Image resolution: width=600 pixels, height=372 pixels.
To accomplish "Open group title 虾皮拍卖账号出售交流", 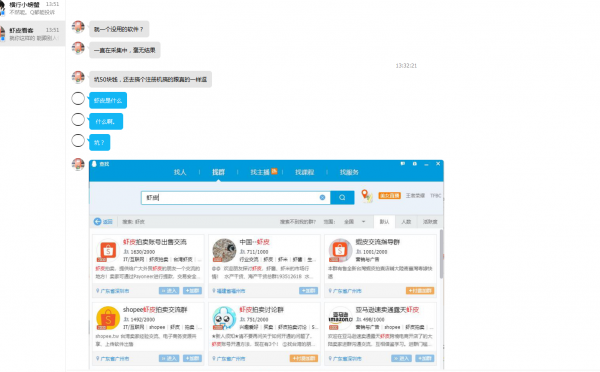I will [155, 242].
